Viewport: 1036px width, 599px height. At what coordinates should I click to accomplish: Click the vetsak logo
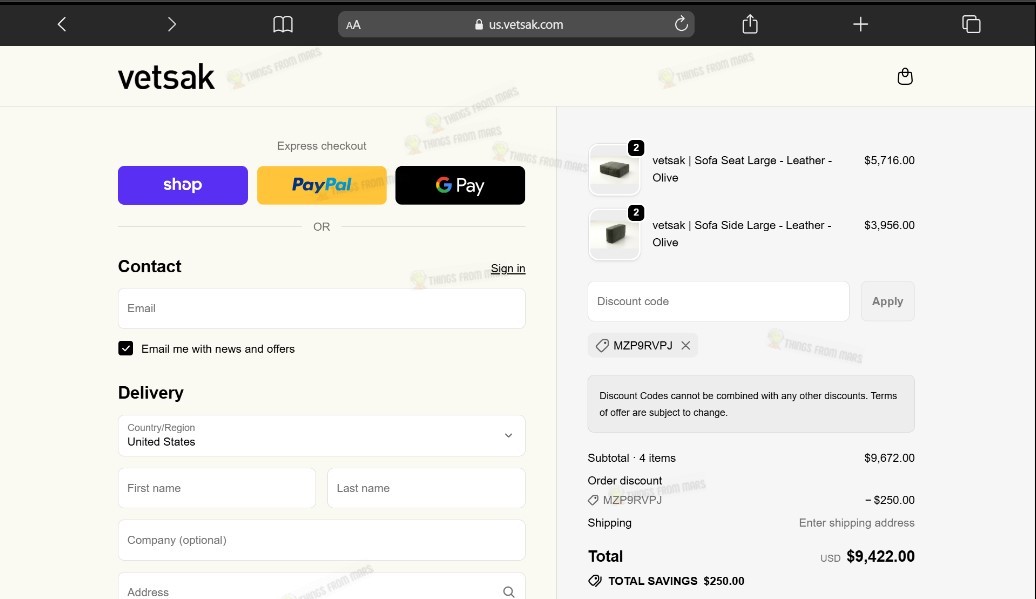pyautogui.click(x=166, y=77)
